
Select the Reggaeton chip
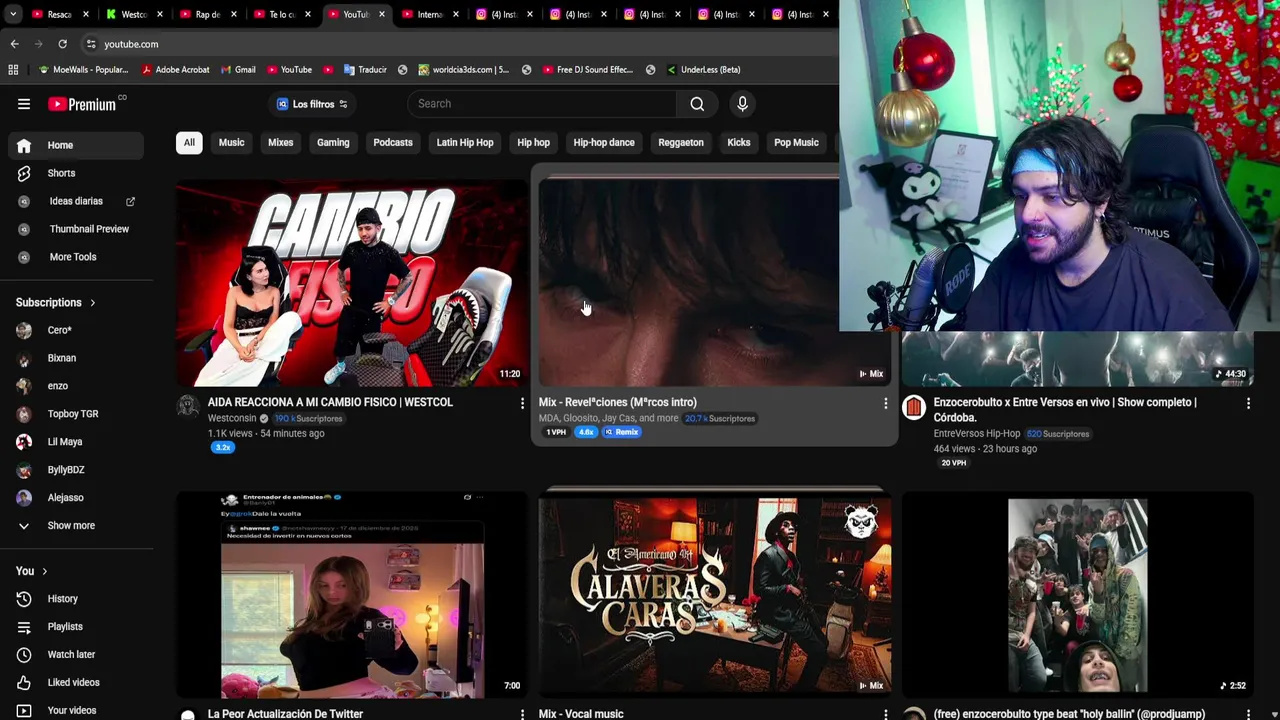(681, 143)
